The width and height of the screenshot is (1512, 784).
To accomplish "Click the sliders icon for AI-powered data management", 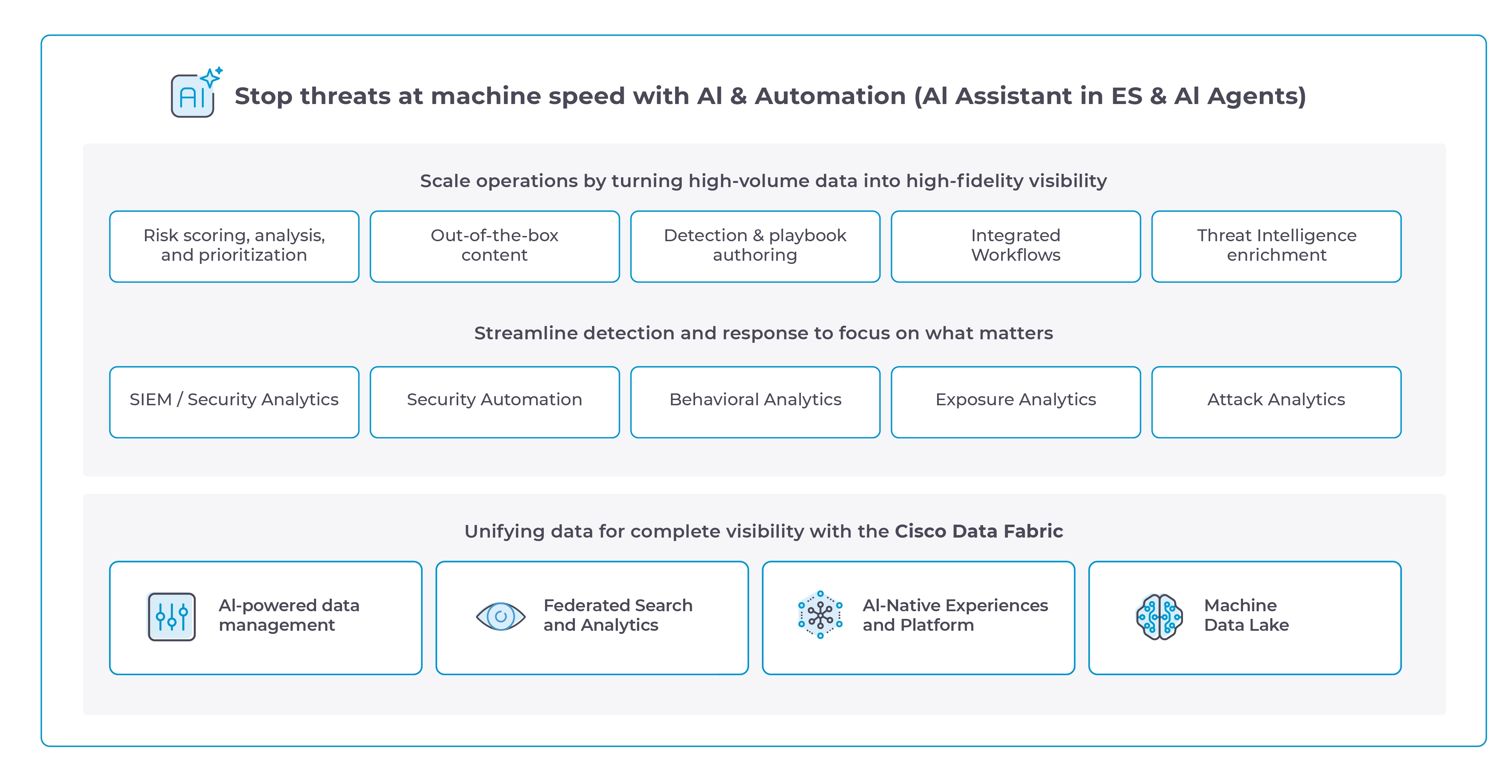I will [x=171, y=616].
